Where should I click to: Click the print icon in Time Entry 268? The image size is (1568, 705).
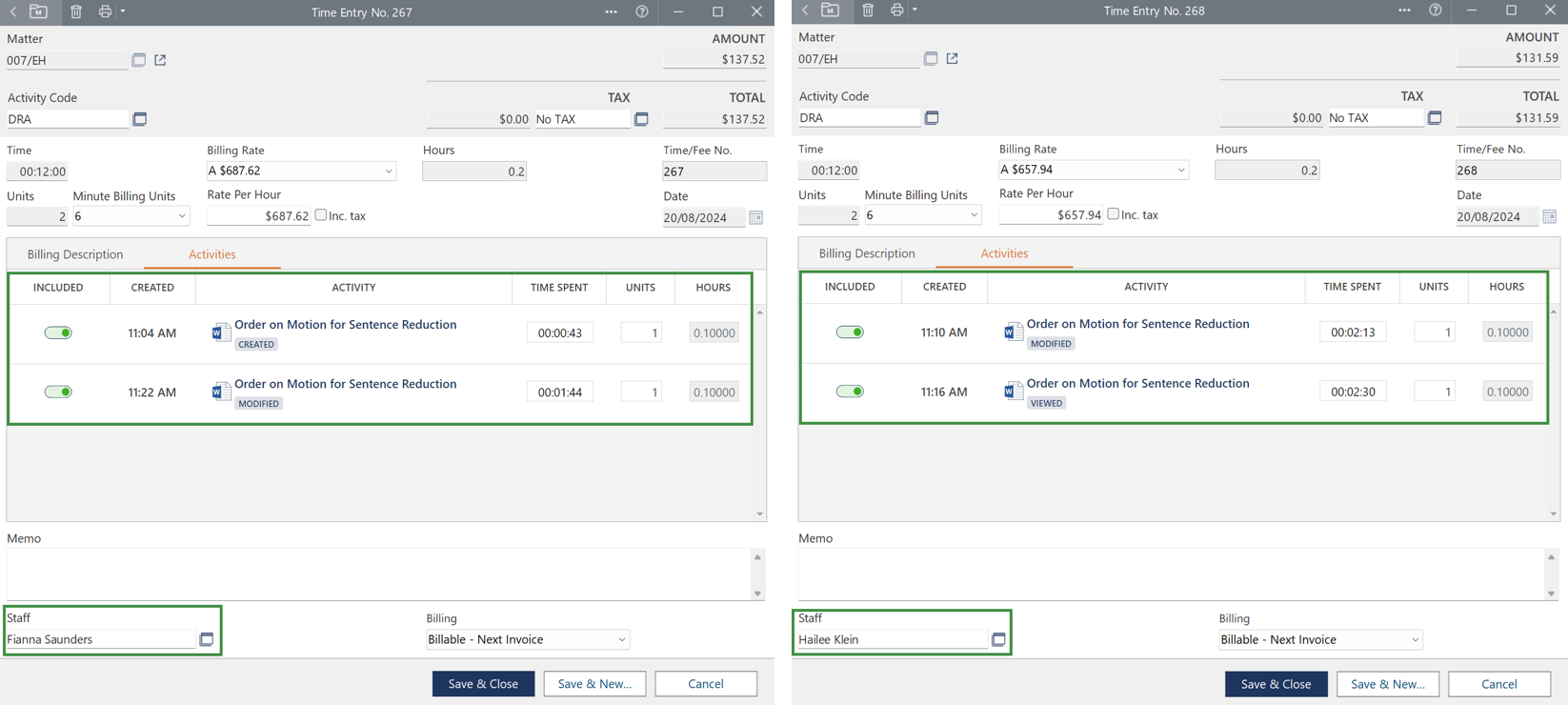896,10
